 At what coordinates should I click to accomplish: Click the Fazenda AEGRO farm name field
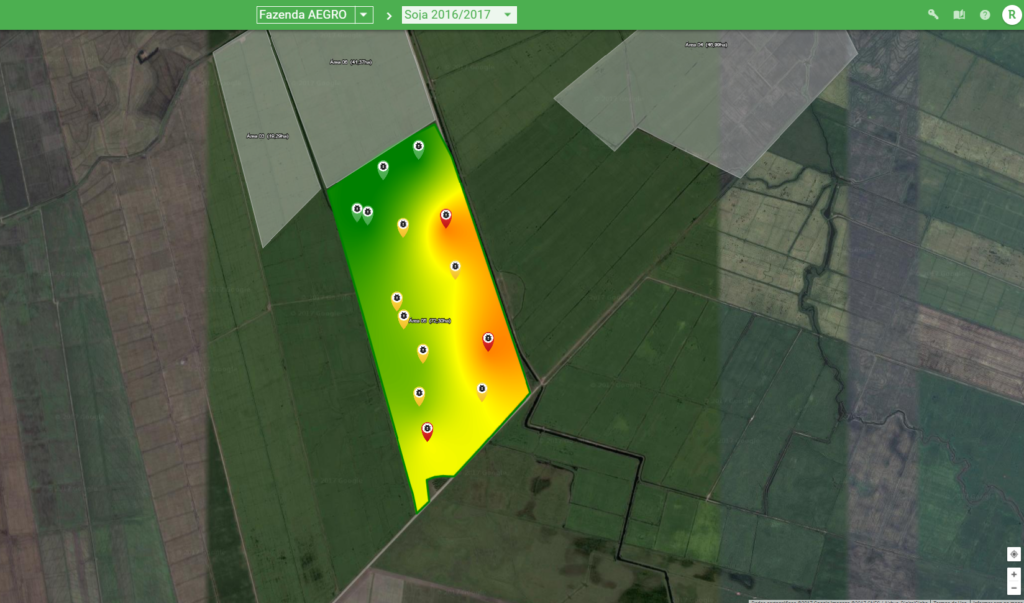[305, 15]
